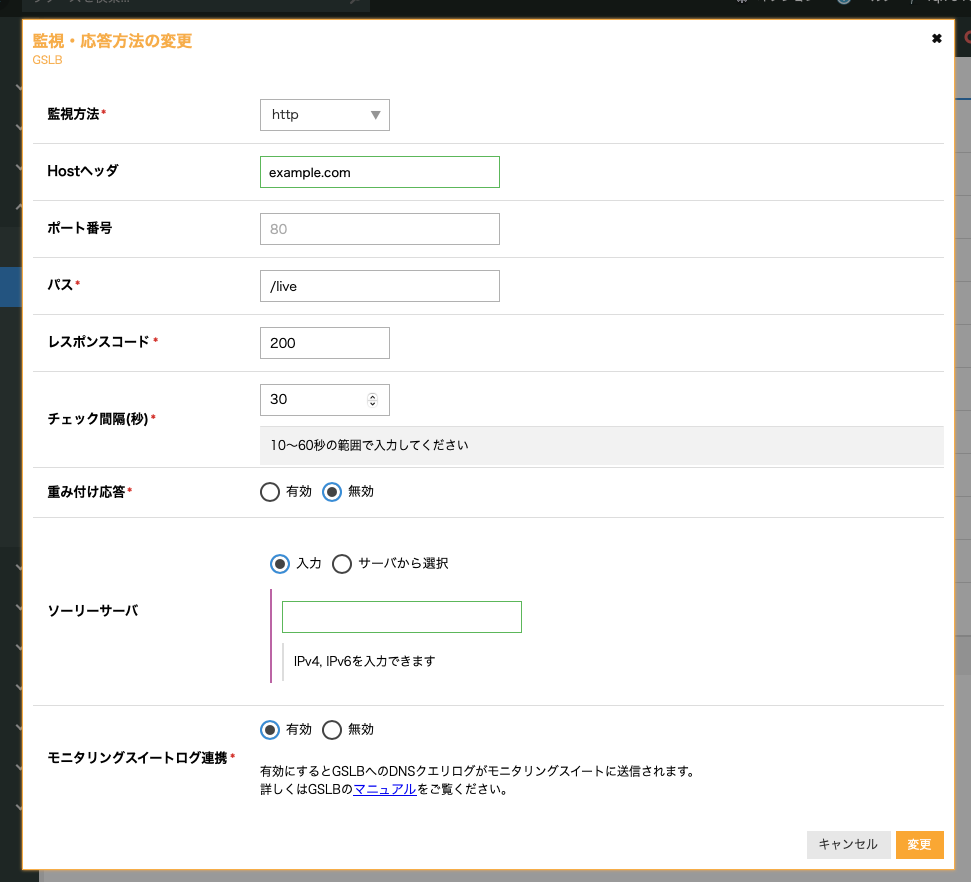Disable モニタリングスイートログ連携 with 無効
This screenshot has height=882, width=971.
coord(332,730)
